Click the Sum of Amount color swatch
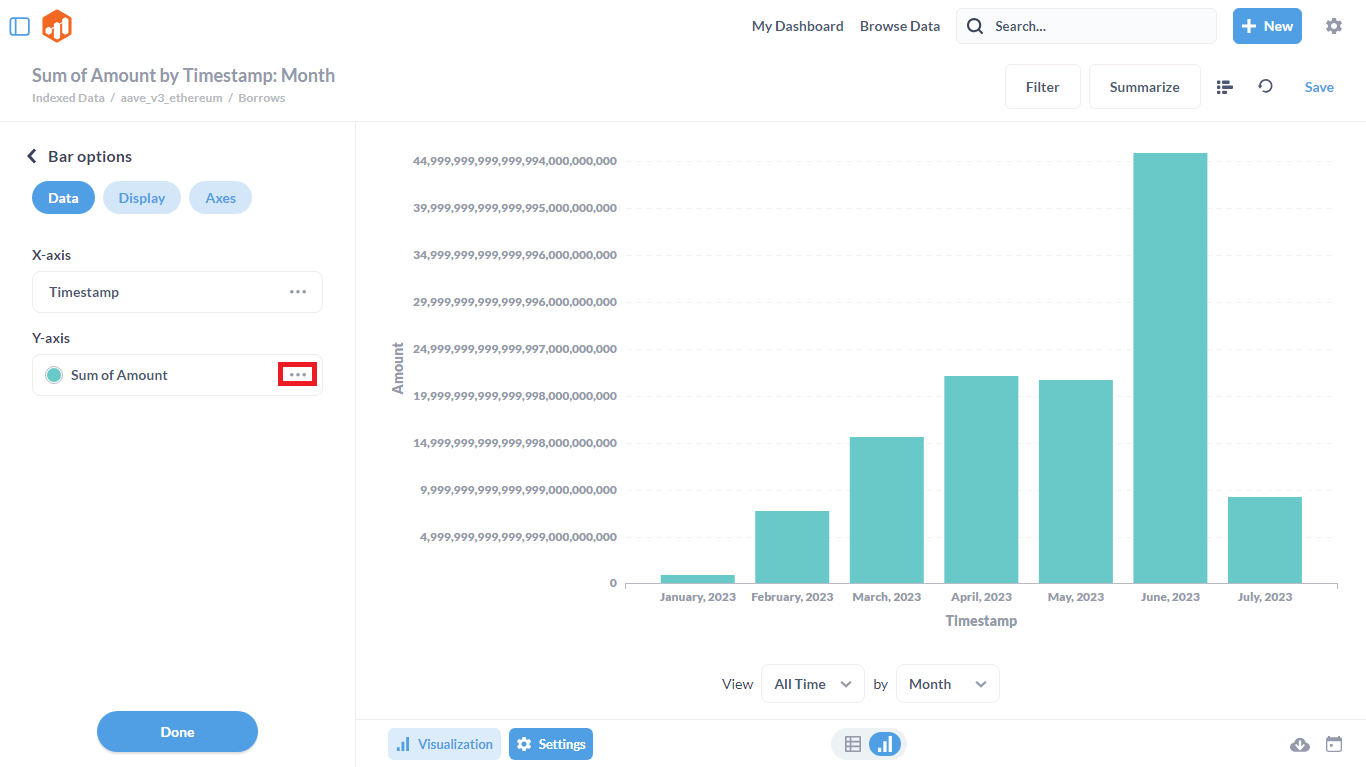Image resolution: width=1366 pixels, height=767 pixels. pyautogui.click(x=54, y=375)
